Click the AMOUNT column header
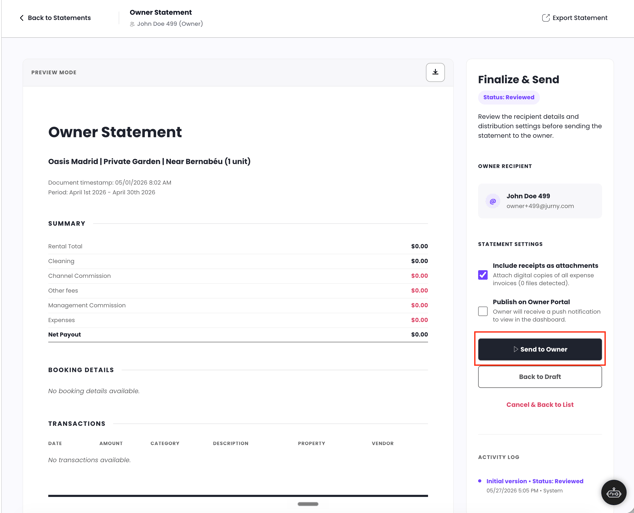The image size is (634, 513). (111, 443)
